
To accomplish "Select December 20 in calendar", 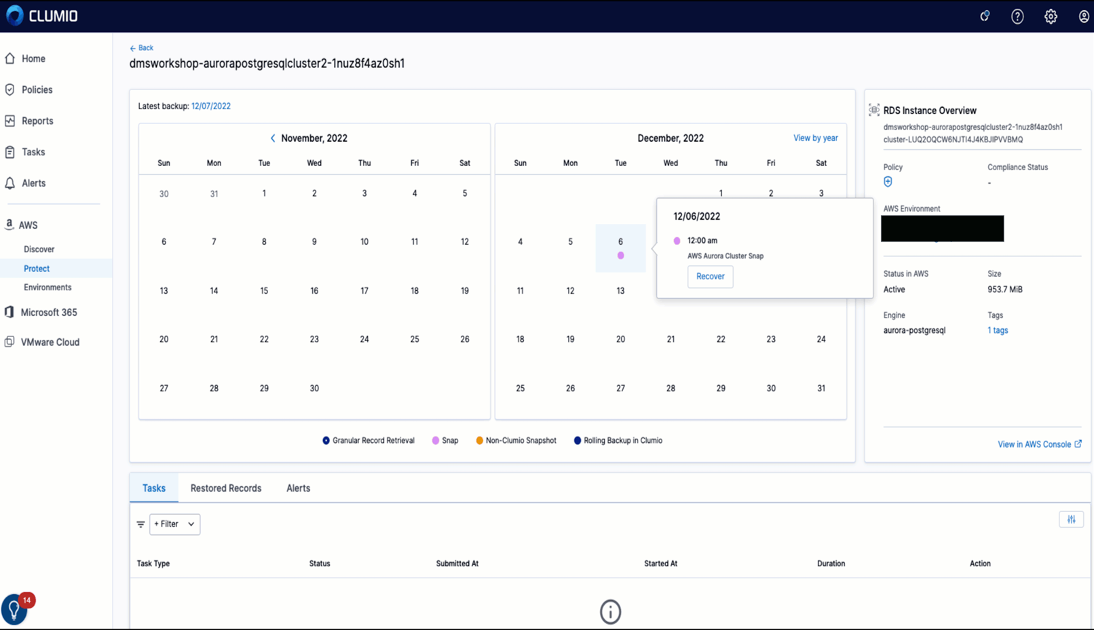I will 620,339.
